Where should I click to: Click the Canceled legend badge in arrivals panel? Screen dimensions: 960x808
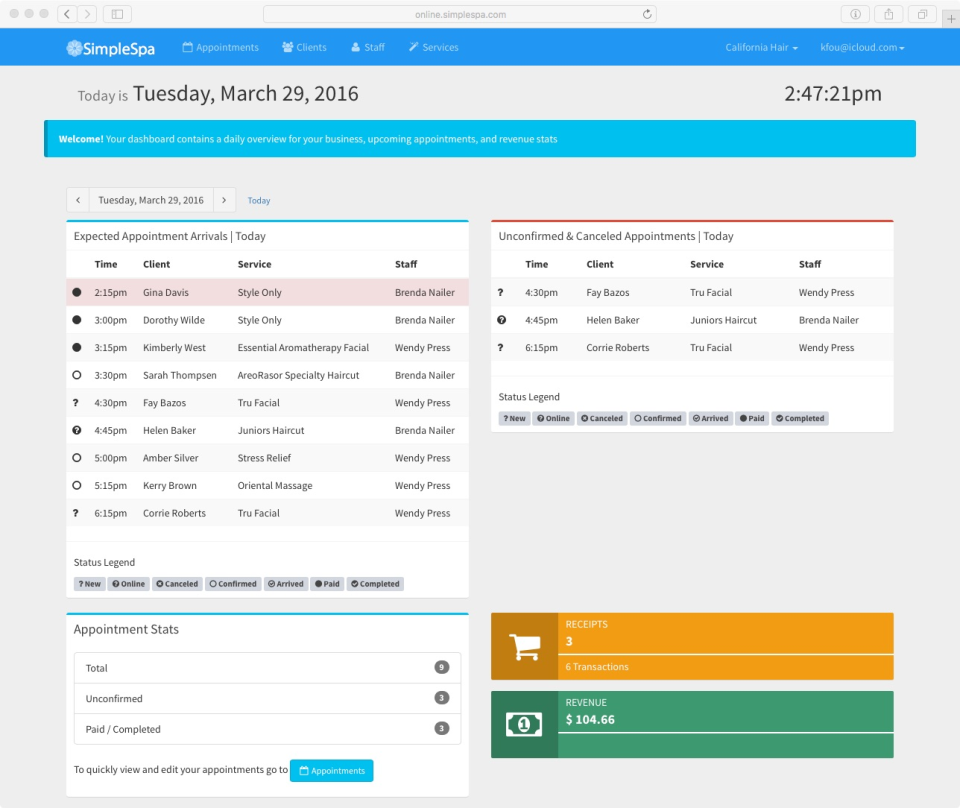click(x=177, y=584)
